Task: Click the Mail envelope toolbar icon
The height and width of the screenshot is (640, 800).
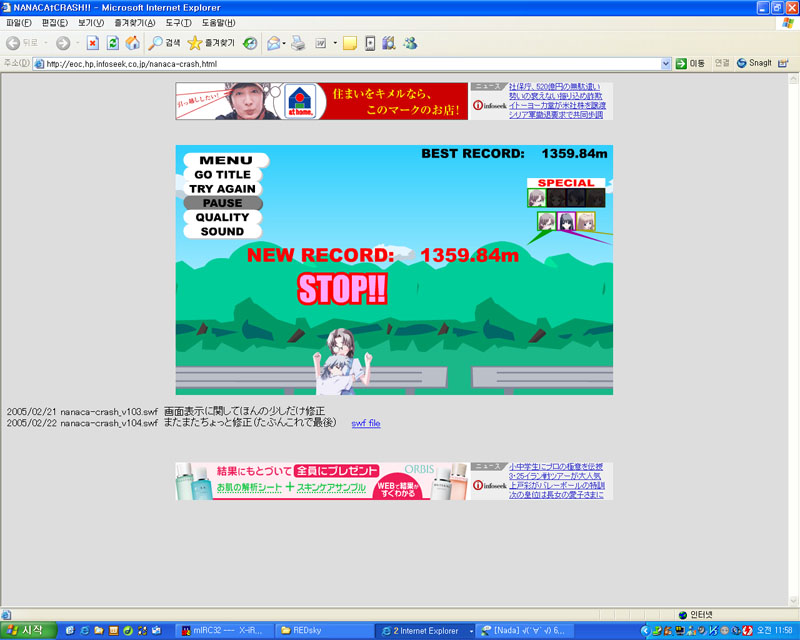Action: (x=273, y=43)
